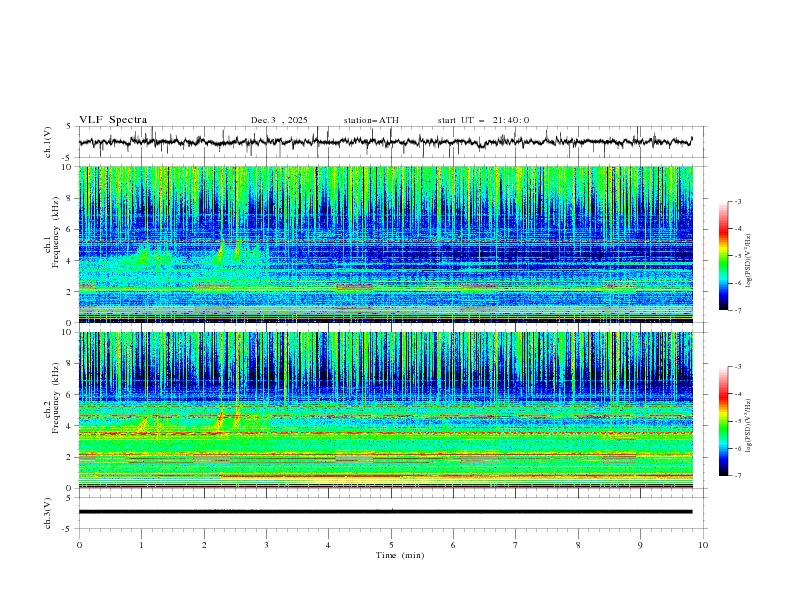Click the ch.2 "Frequency (kHz)" axis label
The image size is (792, 612).
coord(55,398)
